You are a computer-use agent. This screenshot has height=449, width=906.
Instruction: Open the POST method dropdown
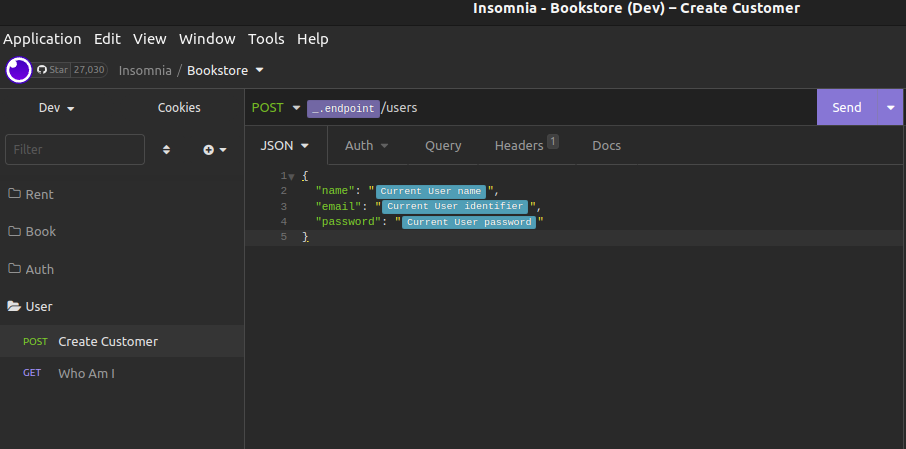(276, 107)
